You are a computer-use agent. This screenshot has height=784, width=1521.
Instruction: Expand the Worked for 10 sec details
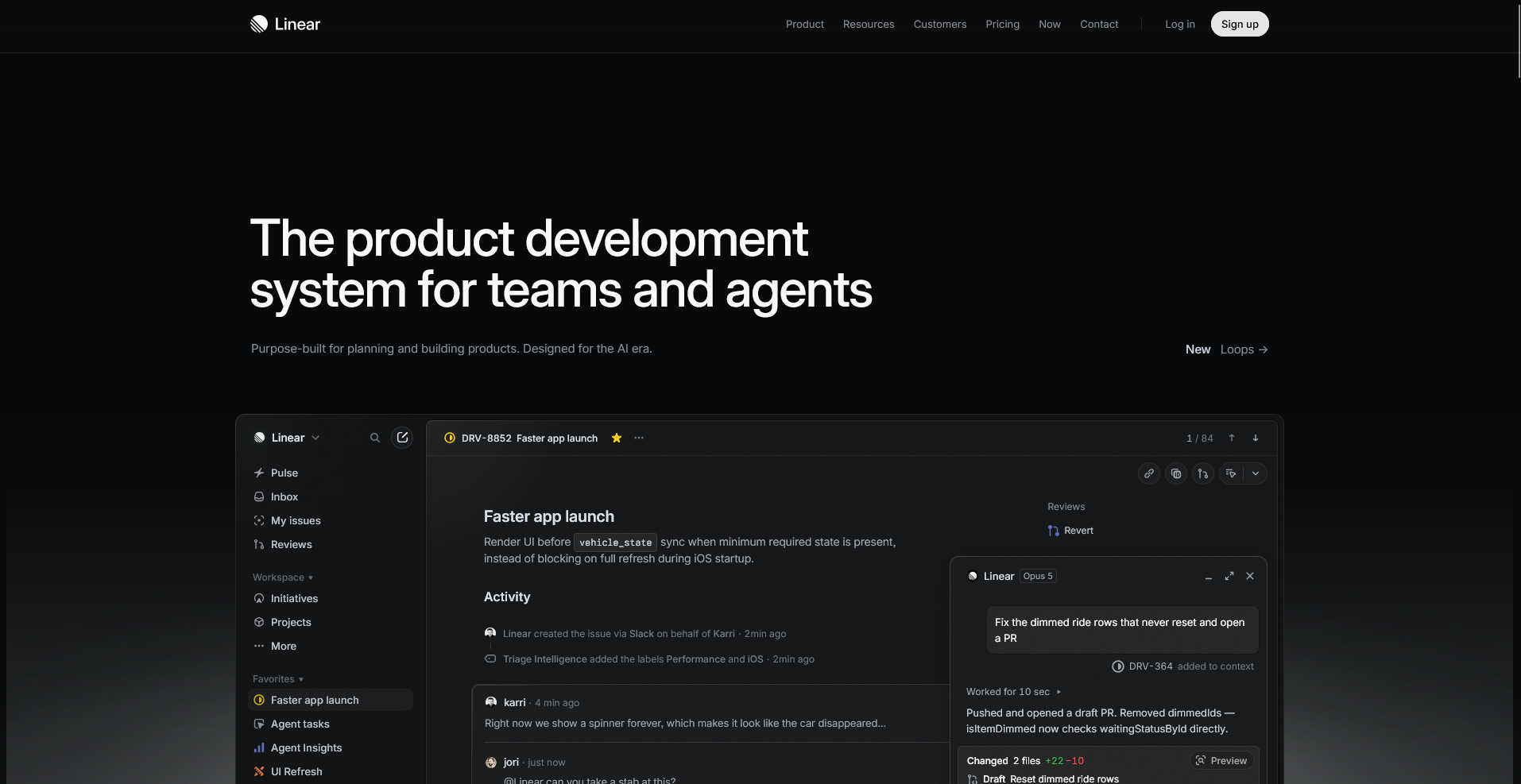pos(1014,692)
